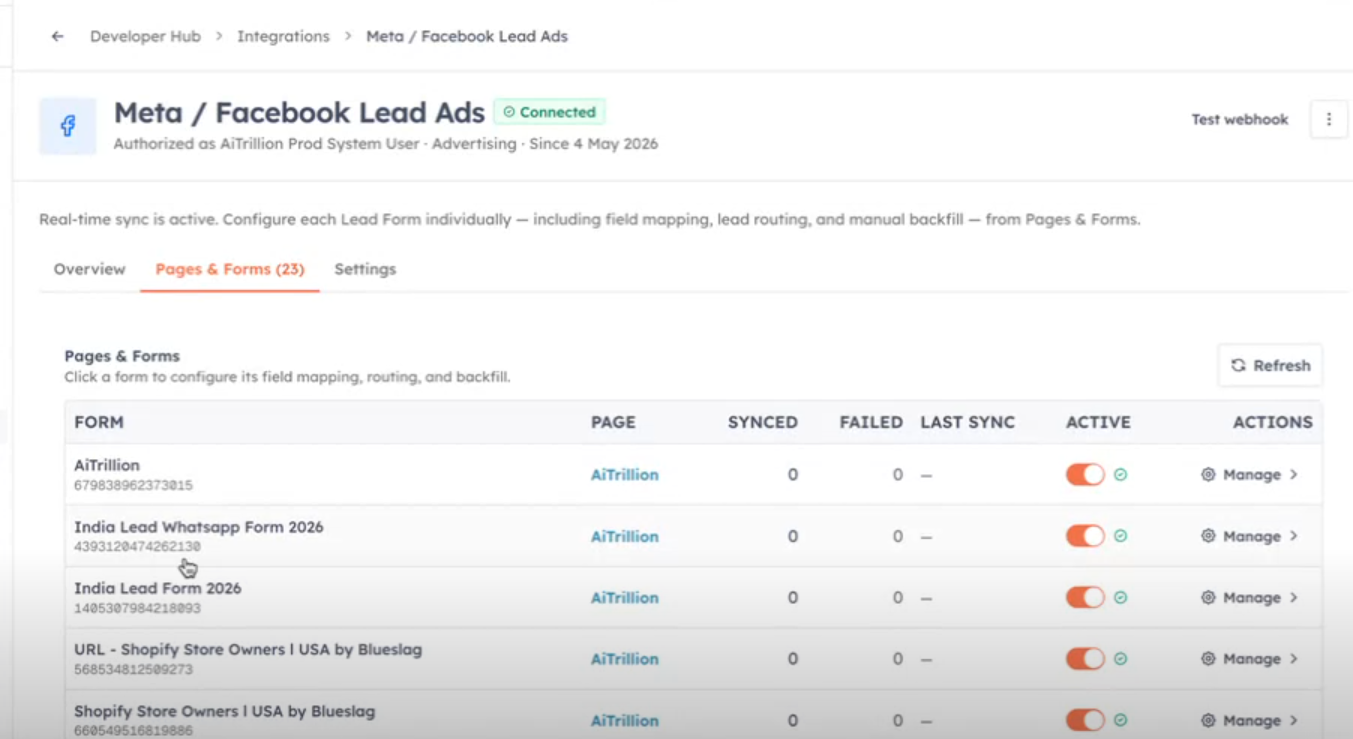Open chevron for URL - Shopify Store Owners row
This screenshot has width=1353, height=739.
[1294, 659]
